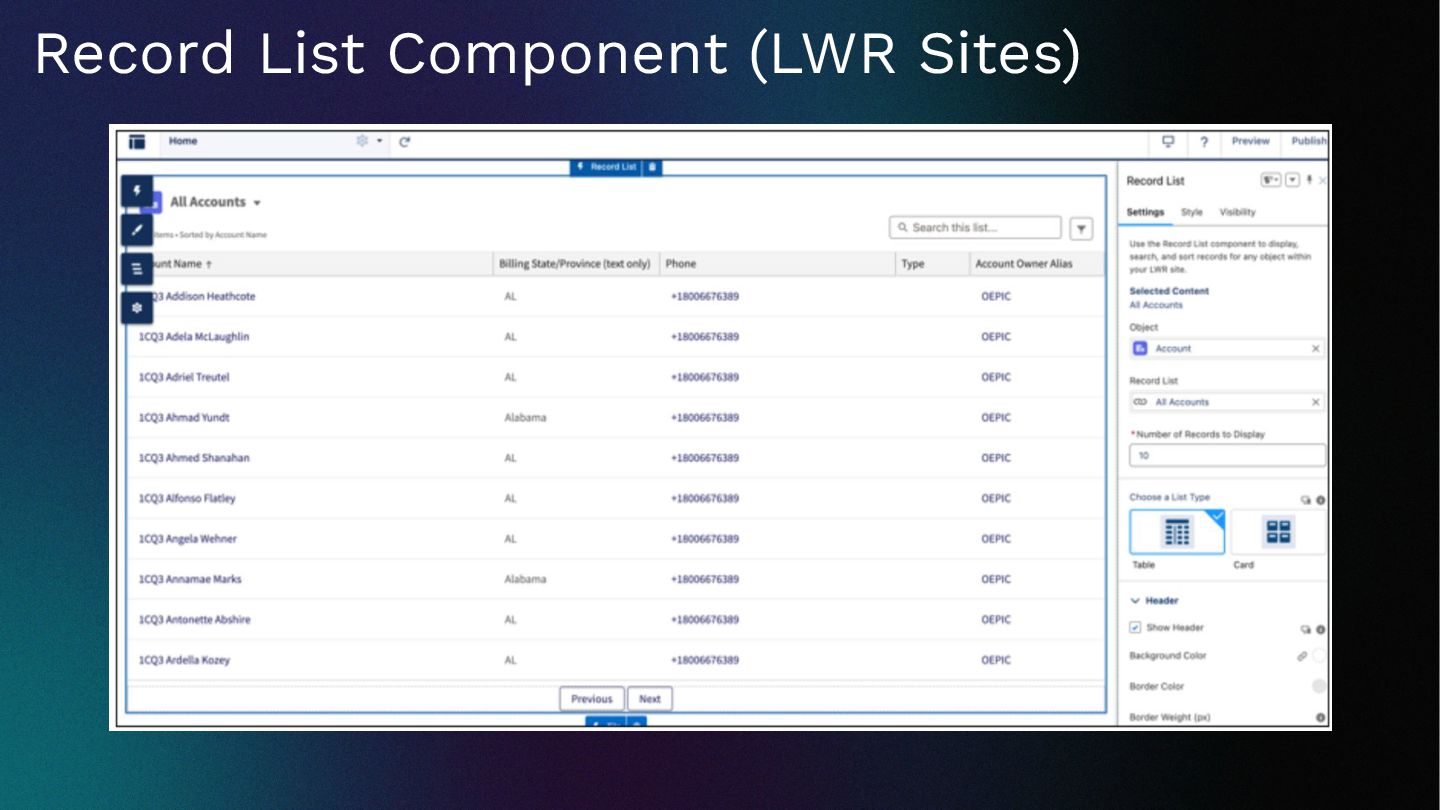Open the 1CQ3 Angela Wehner account link
The height and width of the screenshot is (810, 1440).
click(x=188, y=539)
